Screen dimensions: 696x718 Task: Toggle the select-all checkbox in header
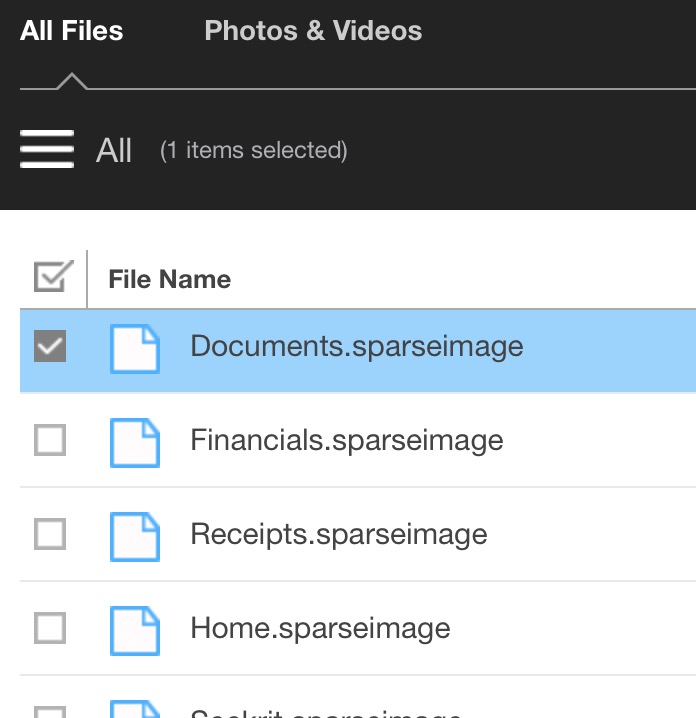(54, 276)
